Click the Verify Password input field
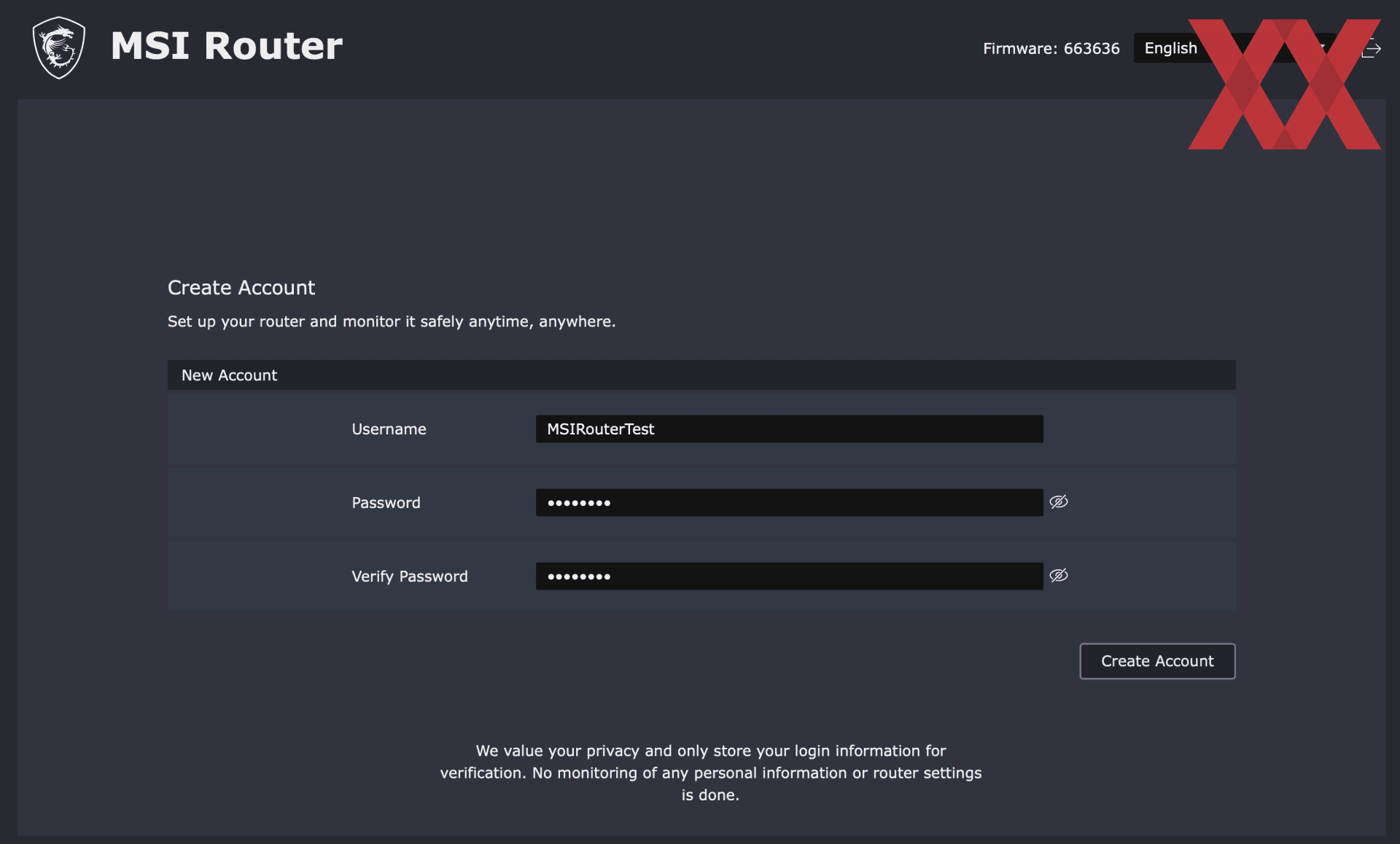 [x=789, y=576]
